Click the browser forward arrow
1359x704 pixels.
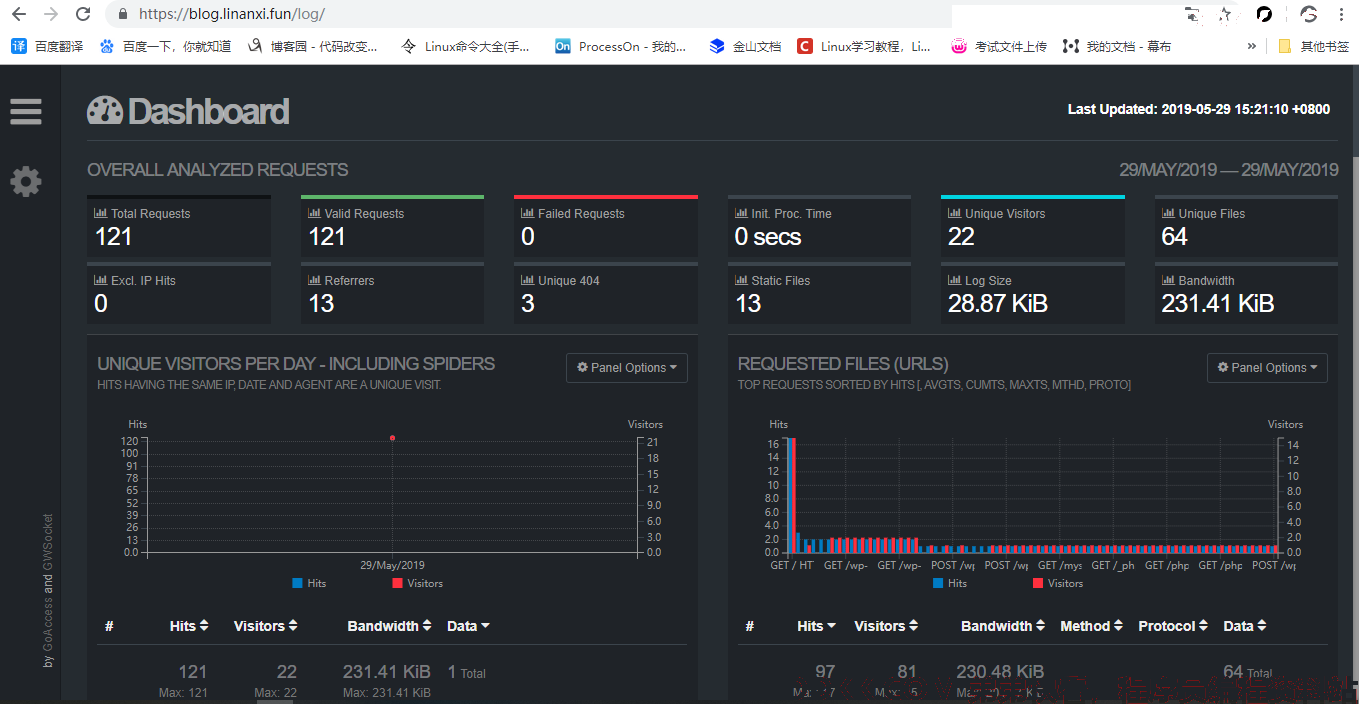(50, 14)
